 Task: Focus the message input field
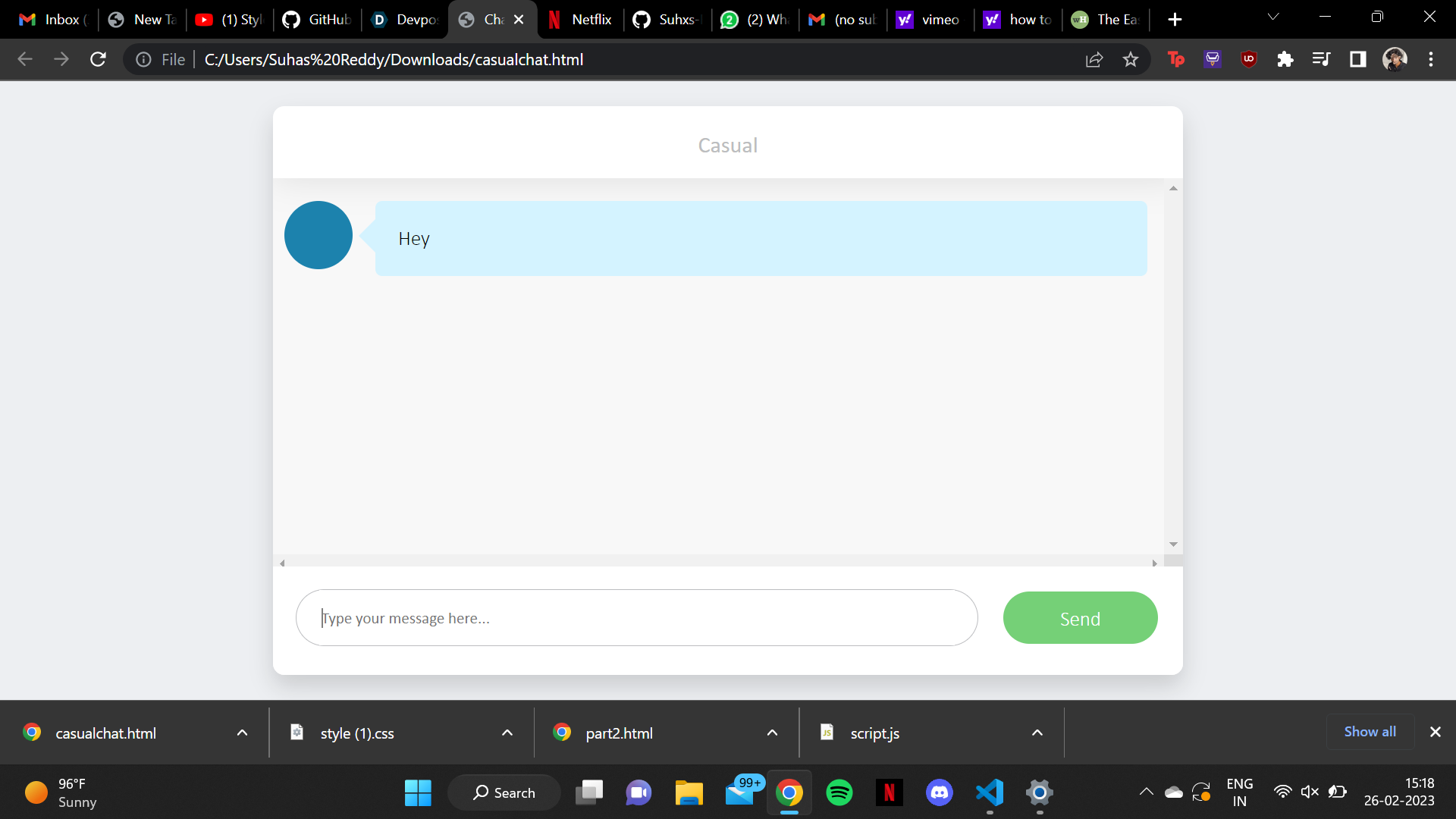(636, 618)
